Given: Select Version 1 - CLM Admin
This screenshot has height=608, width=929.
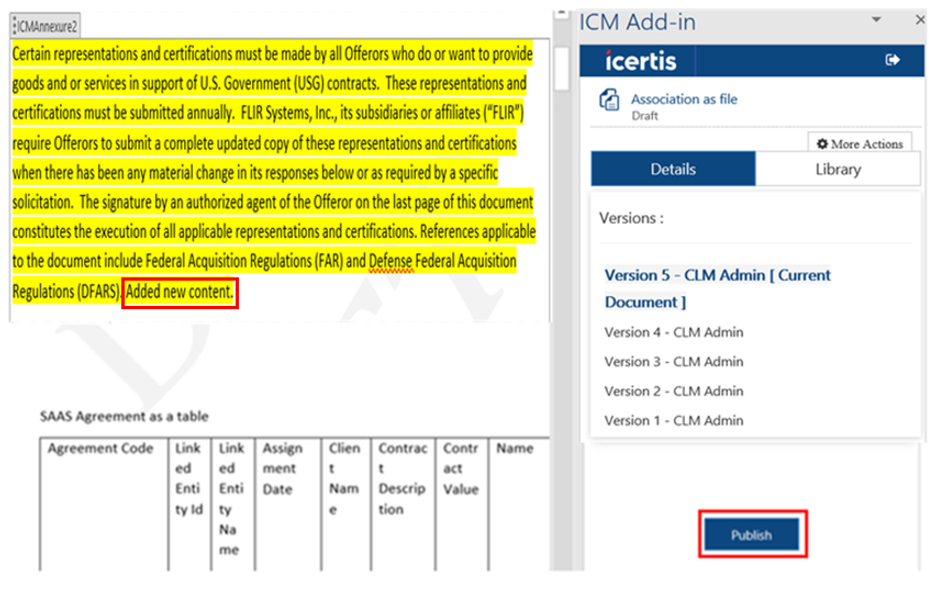Looking at the screenshot, I should pyautogui.click(x=673, y=420).
